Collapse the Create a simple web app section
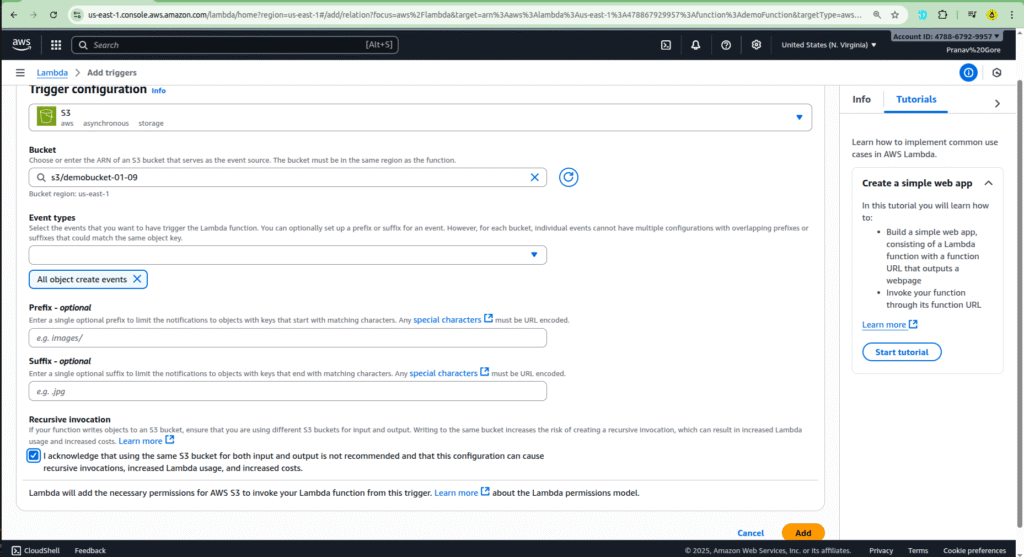The image size is (1024, 557). coord(988,183)
